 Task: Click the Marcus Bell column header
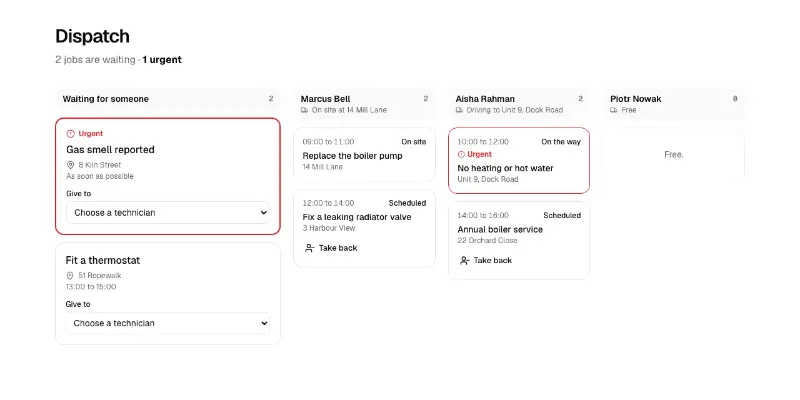364,104
